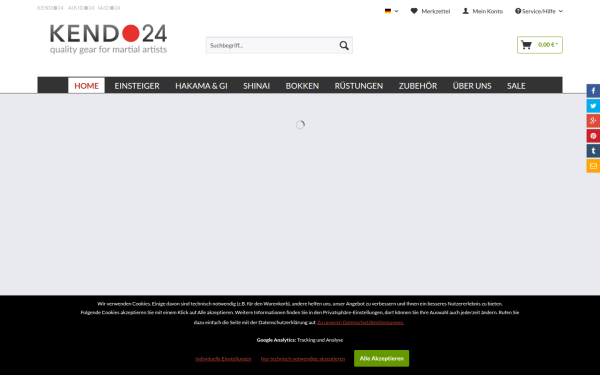Open the HOME navigation tab
The width and height of the screenshot is (600, 375).
86,86
